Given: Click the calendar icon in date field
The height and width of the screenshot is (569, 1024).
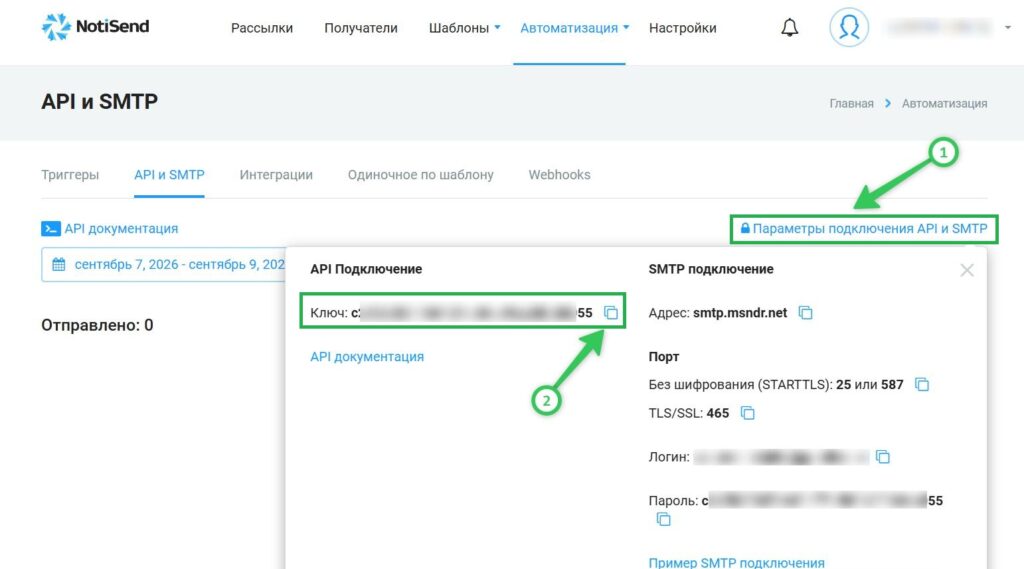Looking at the screenshot, I should pos(59,265).
